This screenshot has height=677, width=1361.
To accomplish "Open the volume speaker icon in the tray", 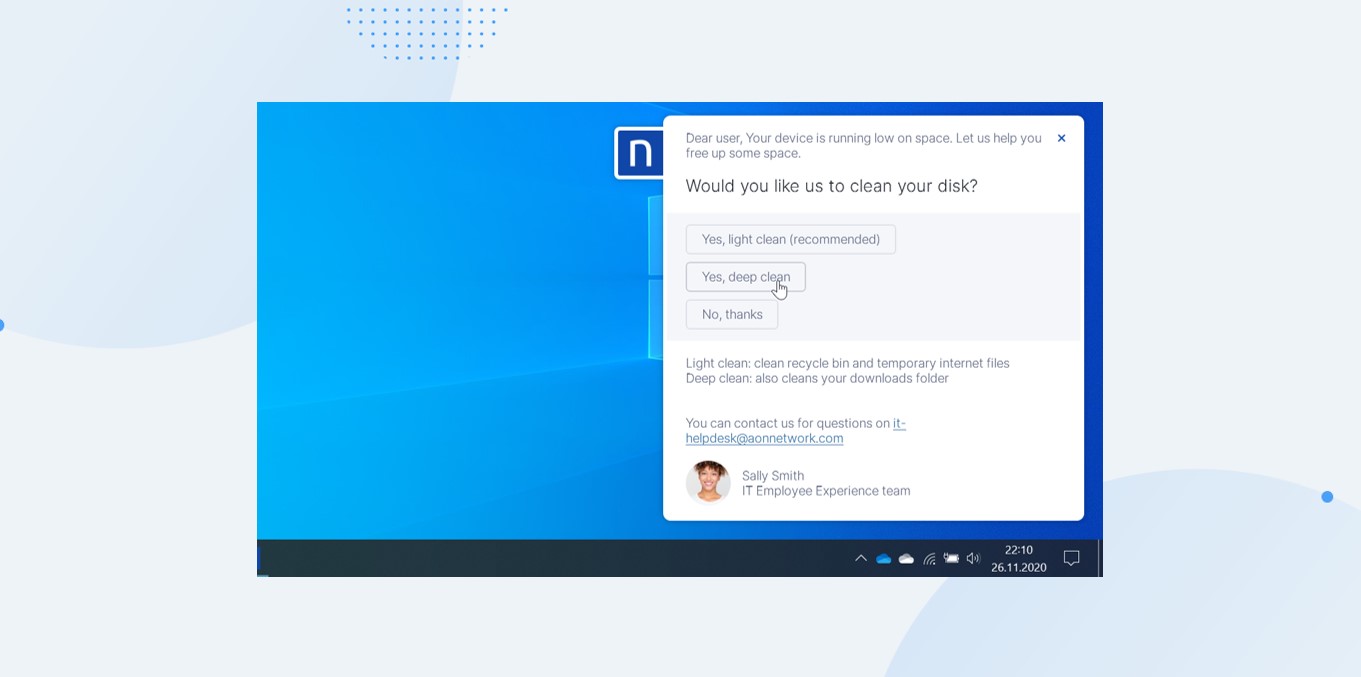I will click(973, 558).
